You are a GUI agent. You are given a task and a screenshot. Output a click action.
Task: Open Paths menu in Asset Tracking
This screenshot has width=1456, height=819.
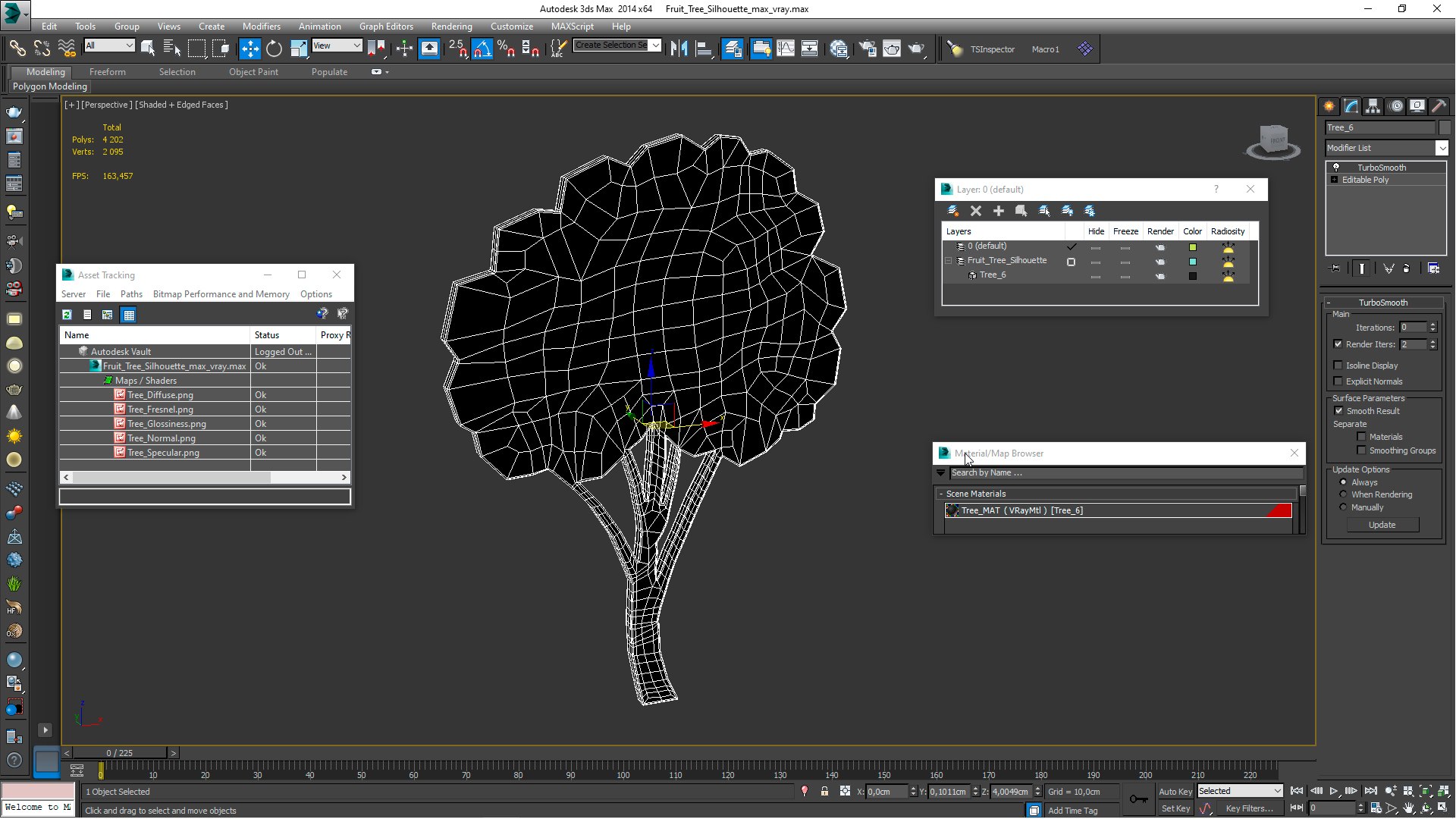point(131,294)
